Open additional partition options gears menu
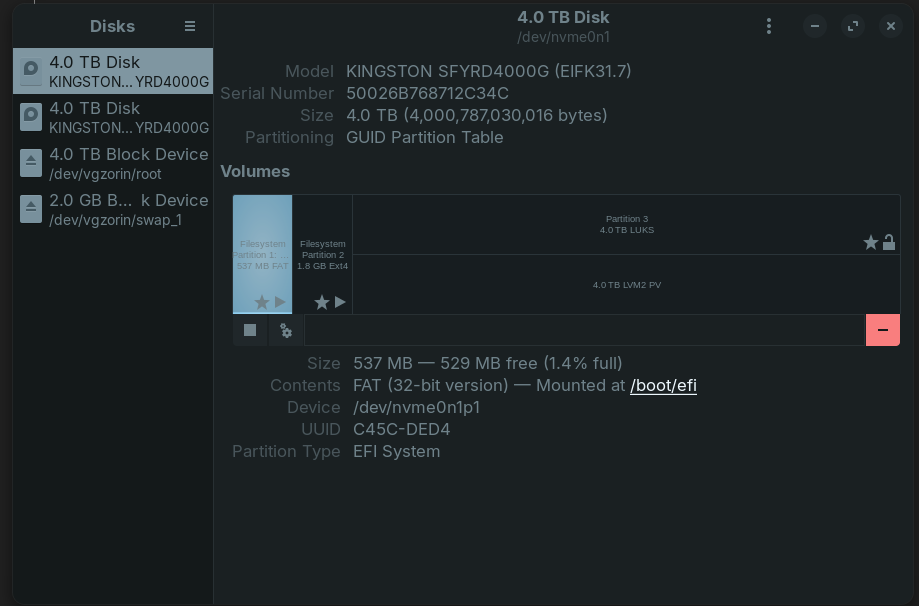The image size is (919, 606). (286, 330)
